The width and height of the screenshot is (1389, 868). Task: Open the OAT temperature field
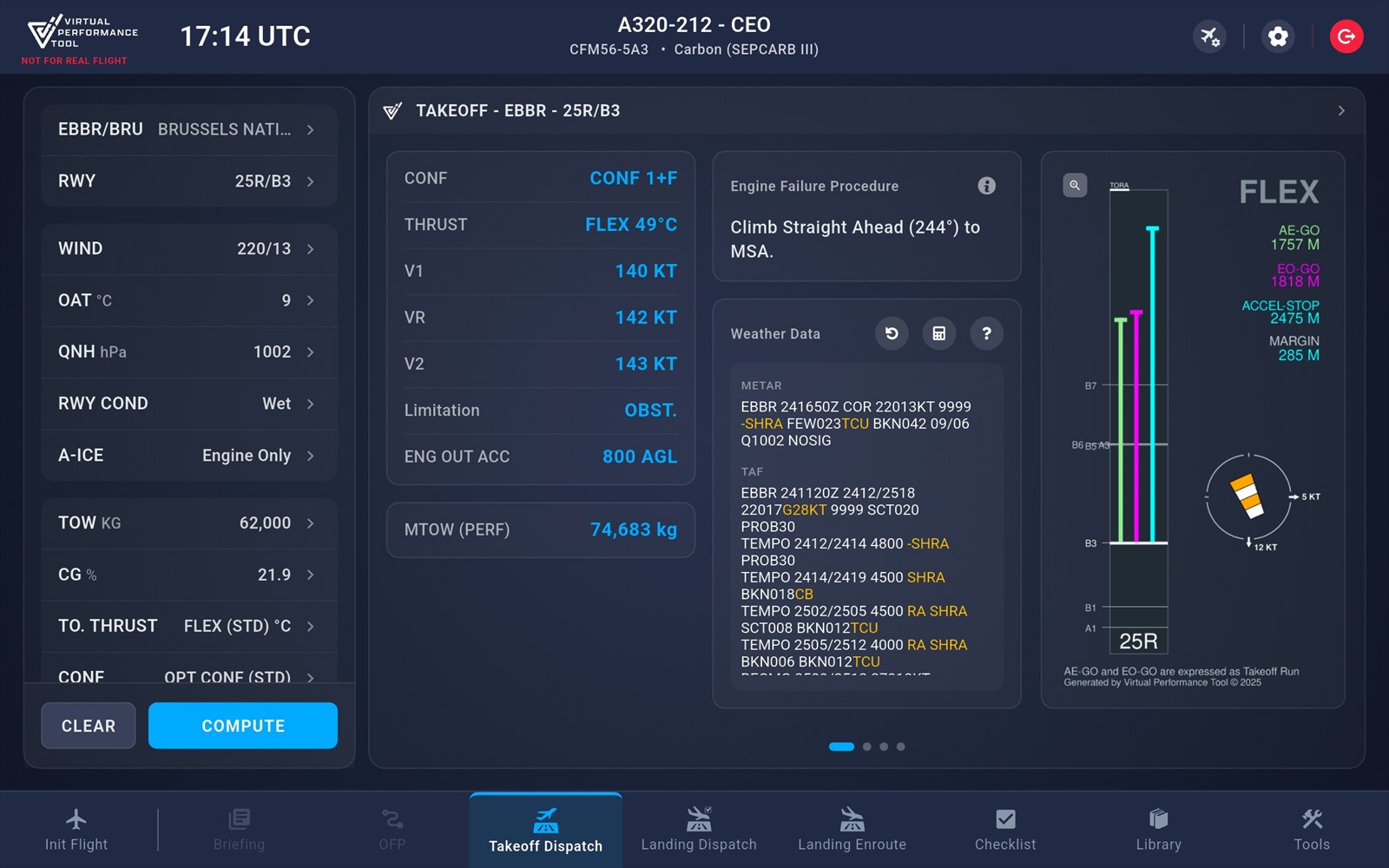tap(189, 300)
